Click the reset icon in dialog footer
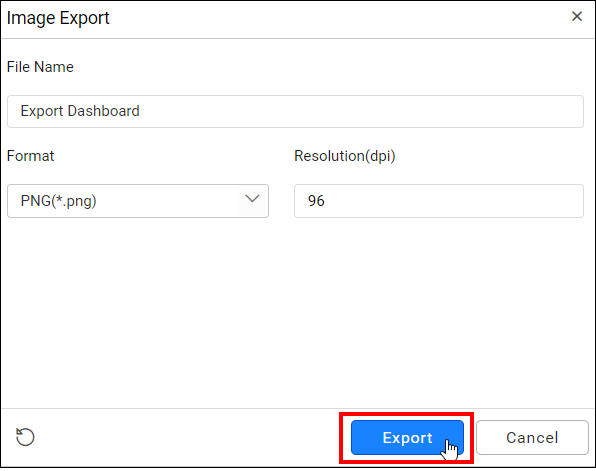The width and height of the screenshot is (596, 471). [x=25, y=437]
